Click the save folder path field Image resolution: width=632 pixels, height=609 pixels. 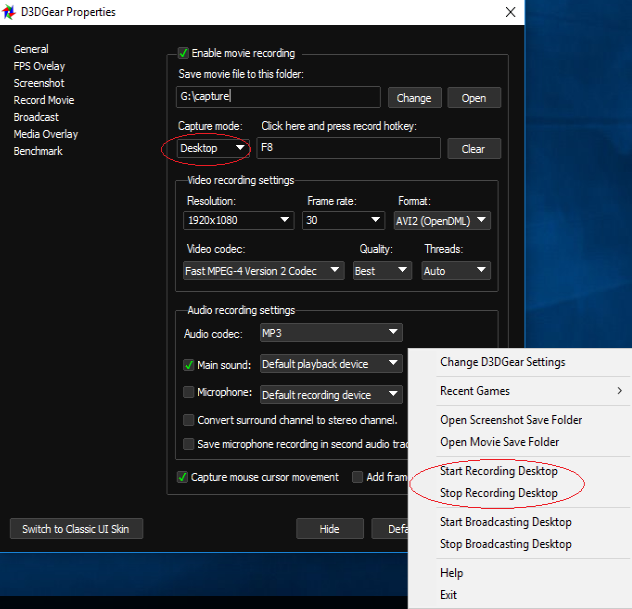tap(278, 97)
